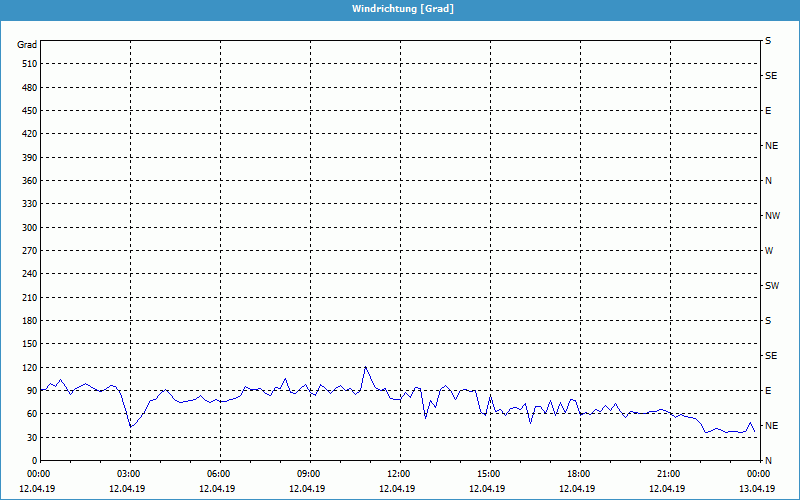
Task: Select the W compass label on right axis
Action: click(769, 251)
